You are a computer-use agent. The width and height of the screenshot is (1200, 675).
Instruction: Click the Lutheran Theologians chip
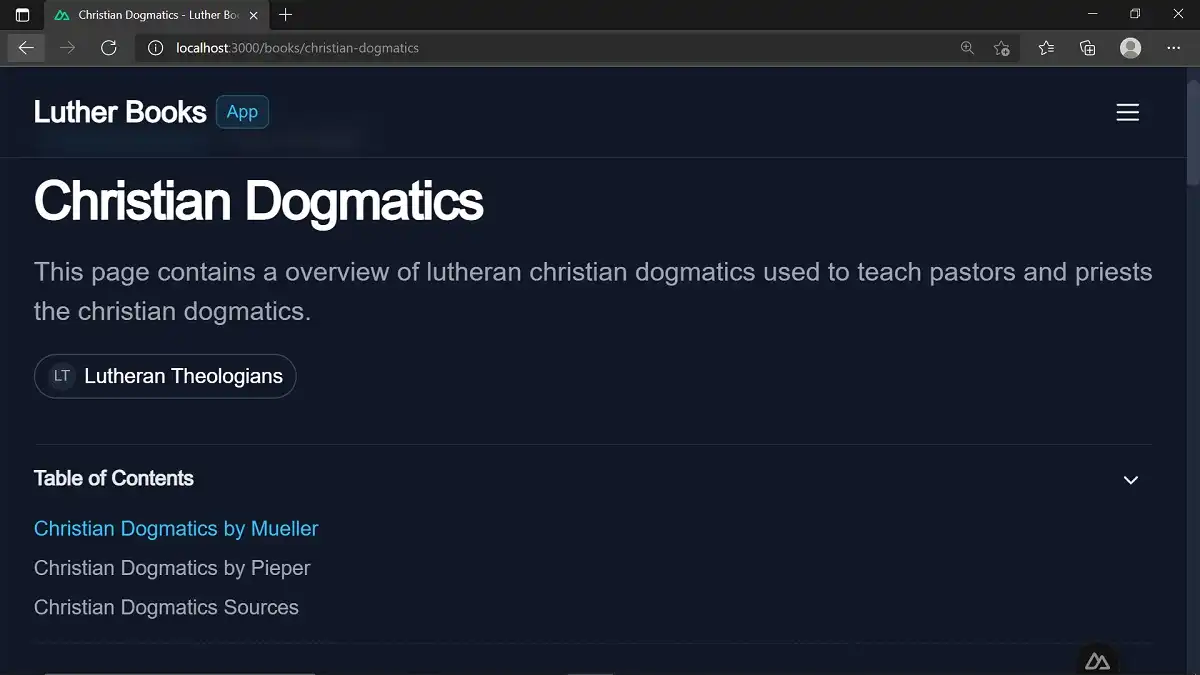click(181, 376)
